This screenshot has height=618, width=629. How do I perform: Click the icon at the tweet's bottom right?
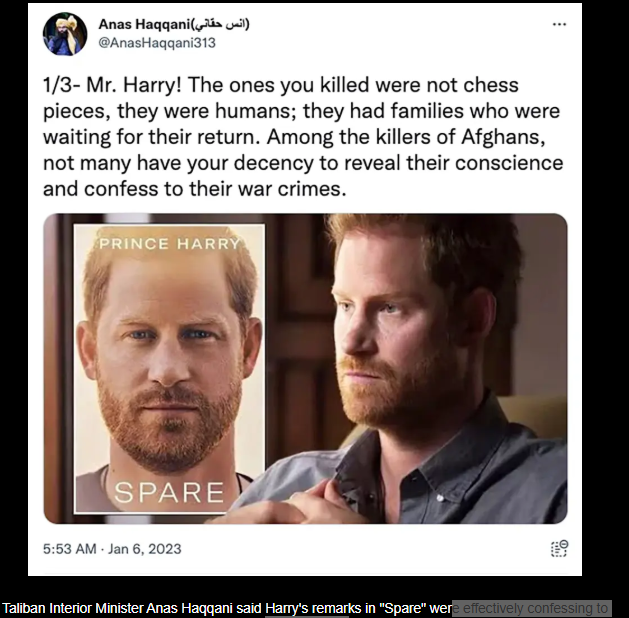coord(559,548)
